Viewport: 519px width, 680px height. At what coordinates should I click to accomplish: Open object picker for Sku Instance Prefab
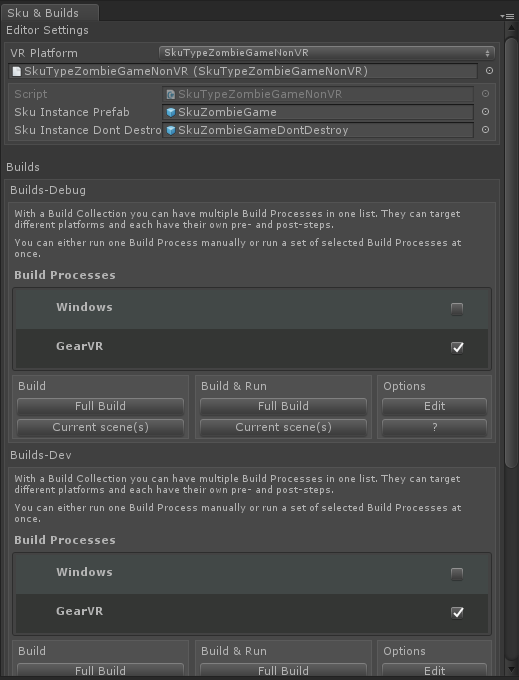[486, 112]
